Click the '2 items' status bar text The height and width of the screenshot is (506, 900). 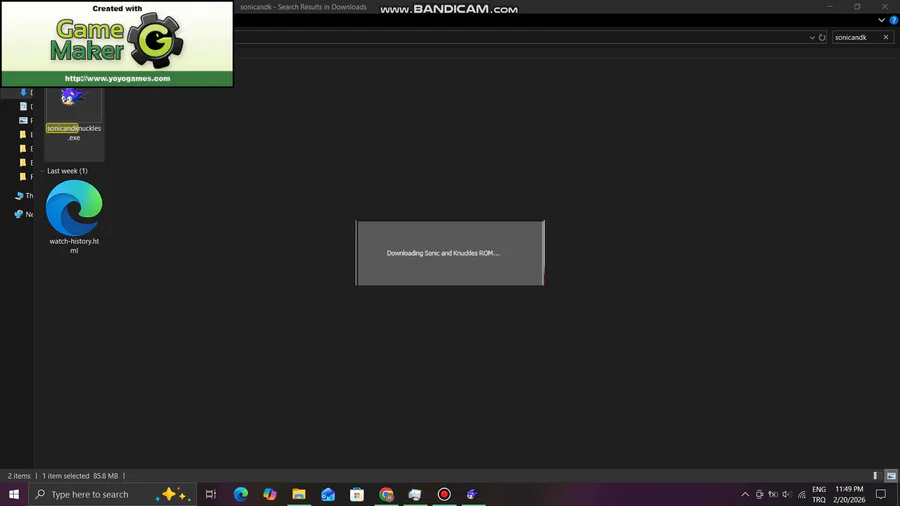(19, 476)
